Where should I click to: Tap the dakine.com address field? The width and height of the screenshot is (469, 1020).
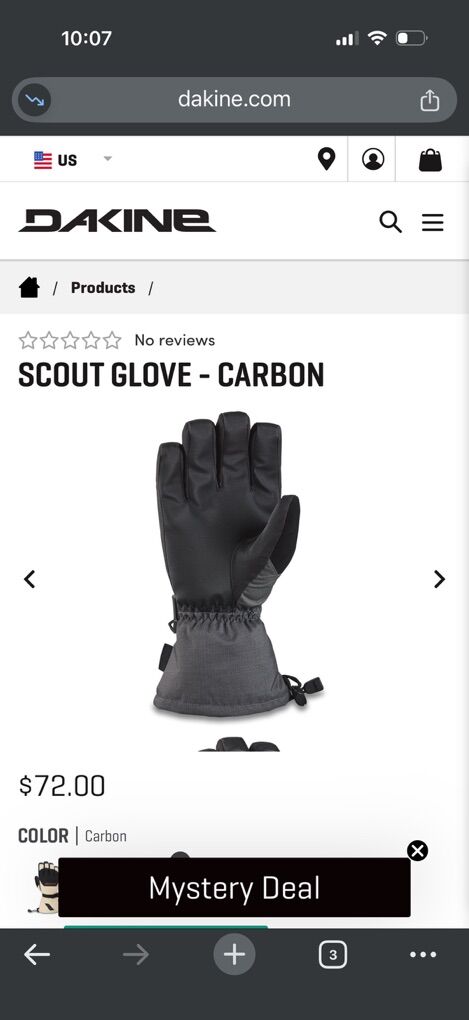234,100
